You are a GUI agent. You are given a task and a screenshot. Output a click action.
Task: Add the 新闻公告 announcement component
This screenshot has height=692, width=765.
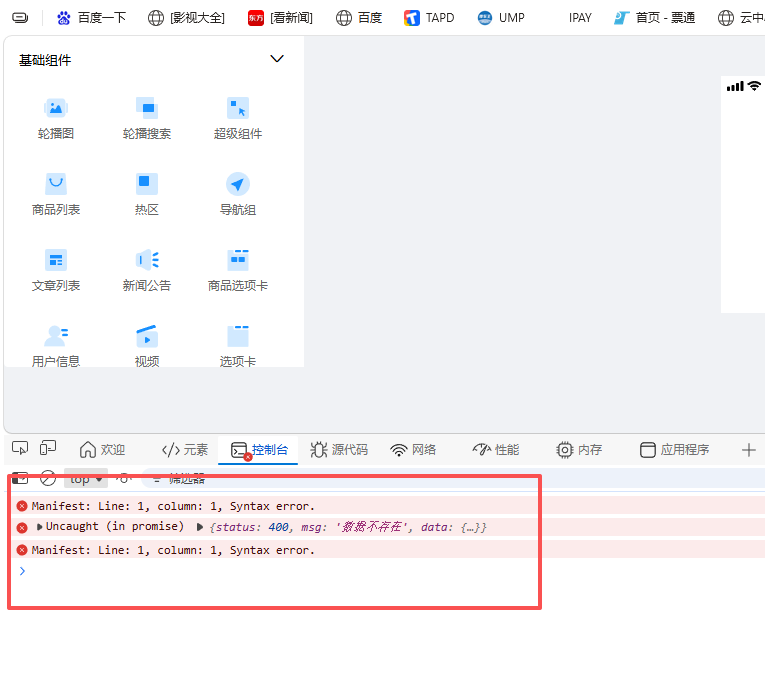[147, 271]
